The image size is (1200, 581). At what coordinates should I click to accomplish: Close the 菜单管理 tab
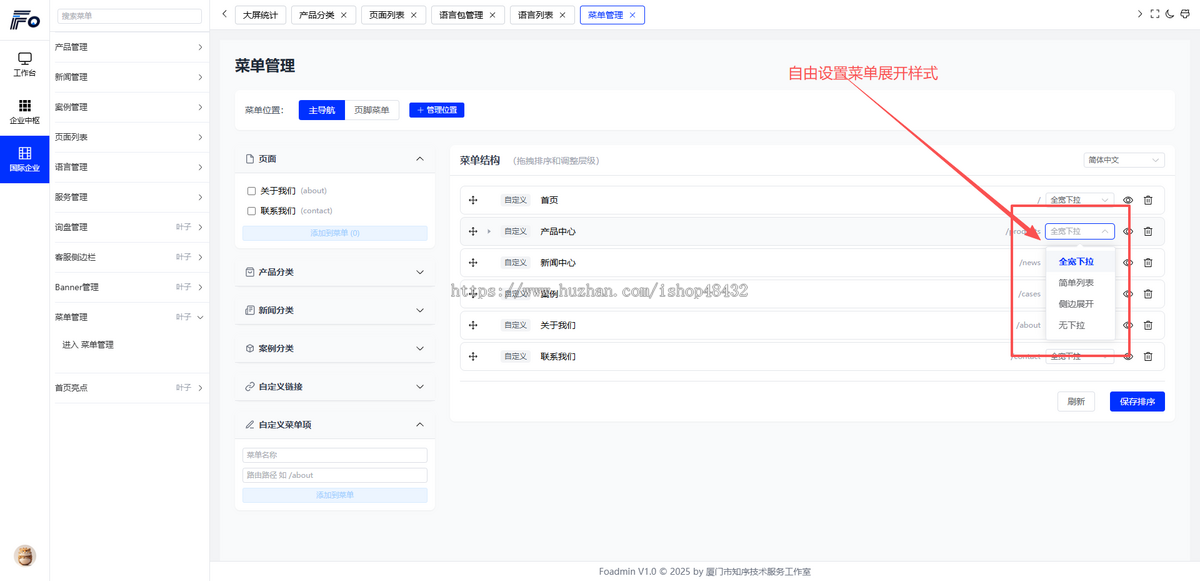[632, 15]
